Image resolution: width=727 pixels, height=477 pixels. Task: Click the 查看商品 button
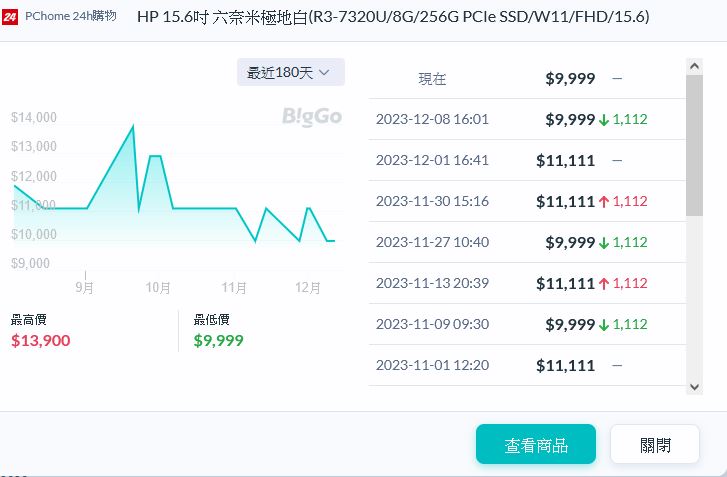(535, 445)
